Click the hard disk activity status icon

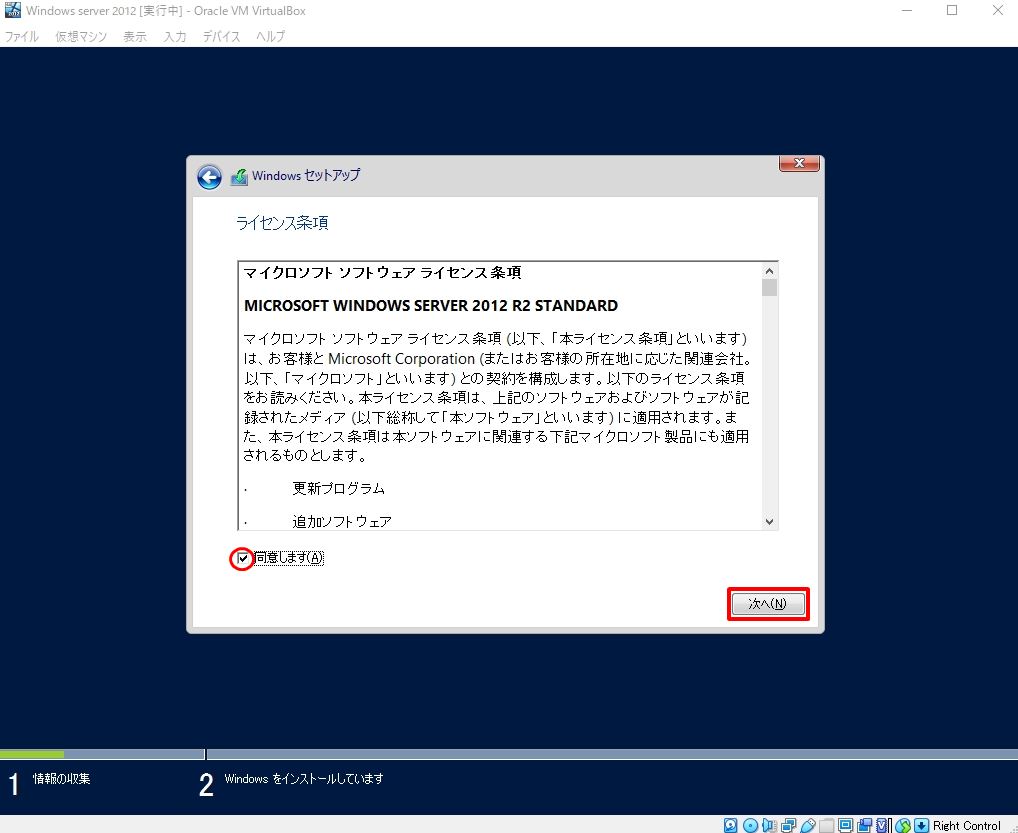730,825
